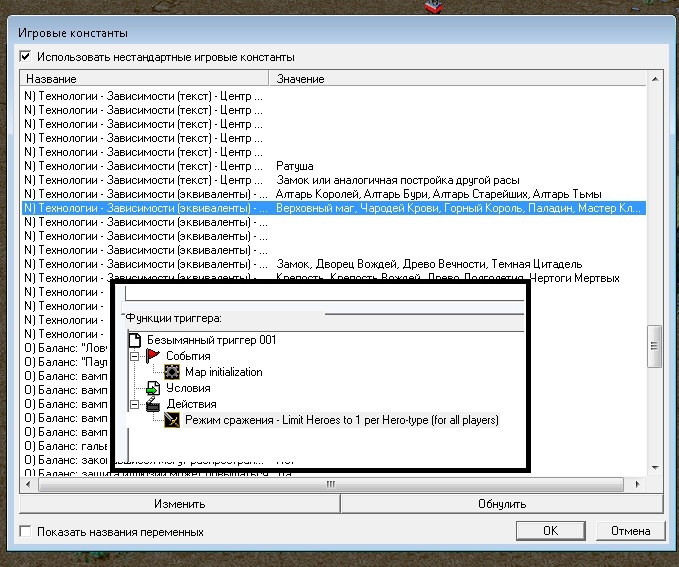Screen dimensions: 679x567
Task: Click the green arrow Условия icon
Action: click(x=152, y=388)
